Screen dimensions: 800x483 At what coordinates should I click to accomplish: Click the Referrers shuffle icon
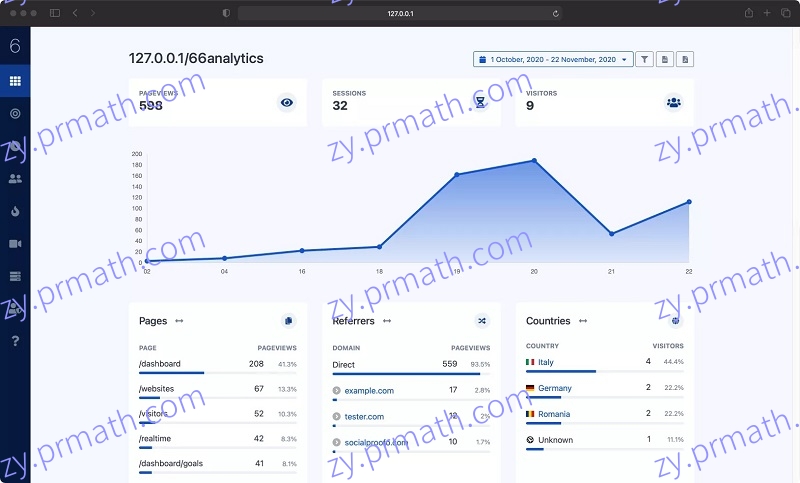[x=482, y=321]
